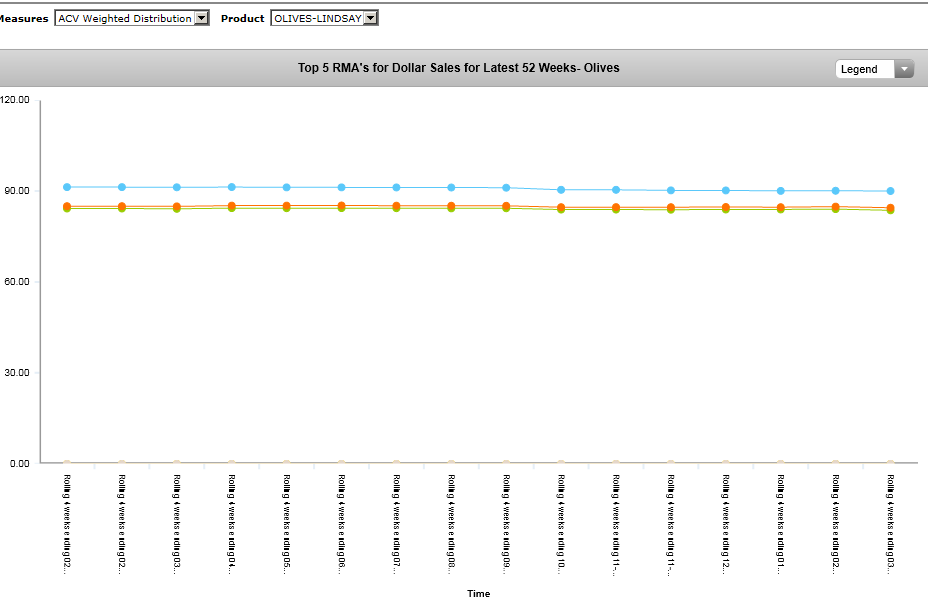928x599 pixels.
Task: Click blue data point for period ending 12
Action: point(726,190)
